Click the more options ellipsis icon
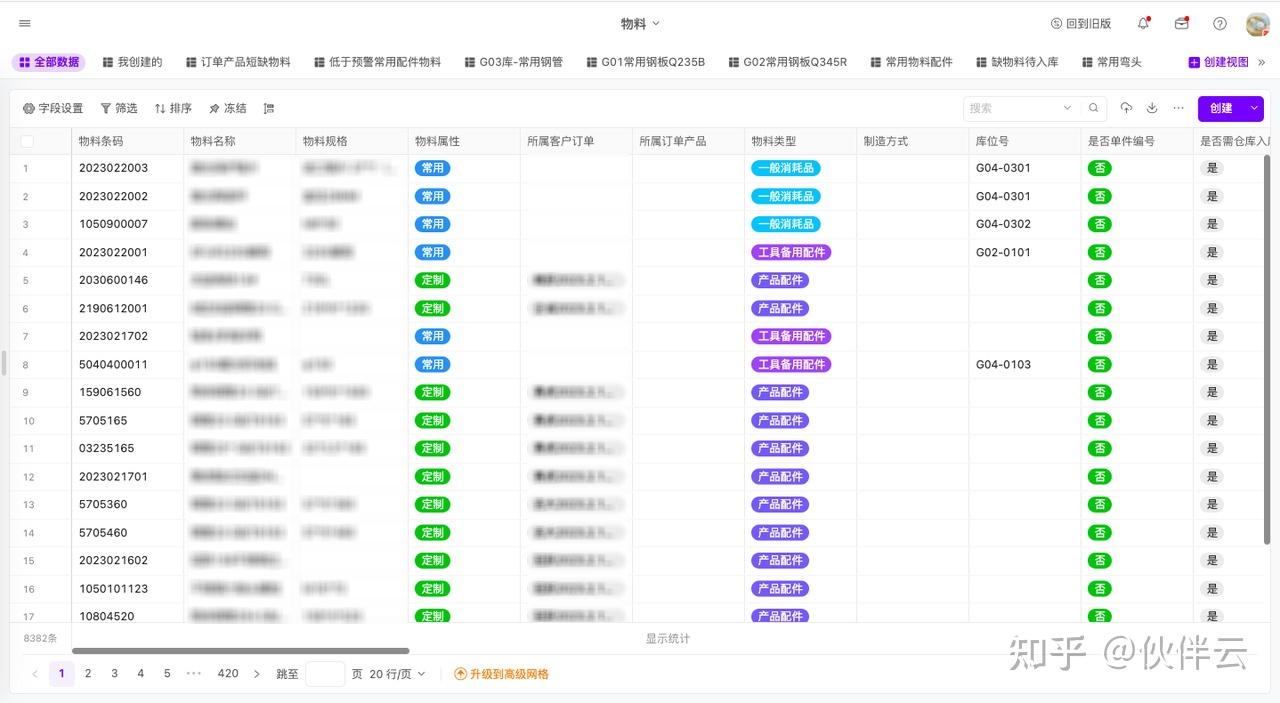 point(1178,108)
